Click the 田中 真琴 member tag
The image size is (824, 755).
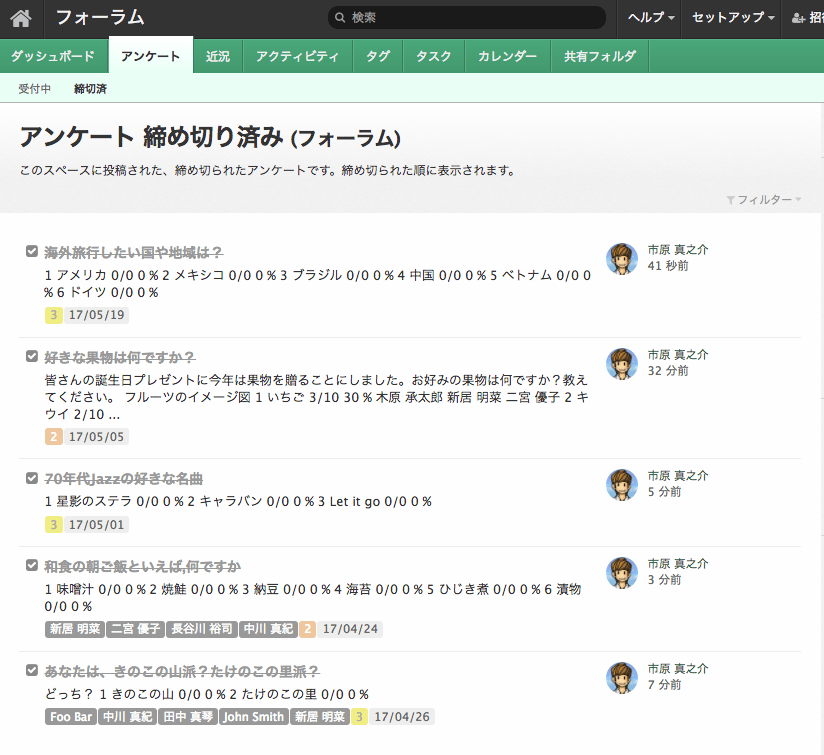point(188,717)
